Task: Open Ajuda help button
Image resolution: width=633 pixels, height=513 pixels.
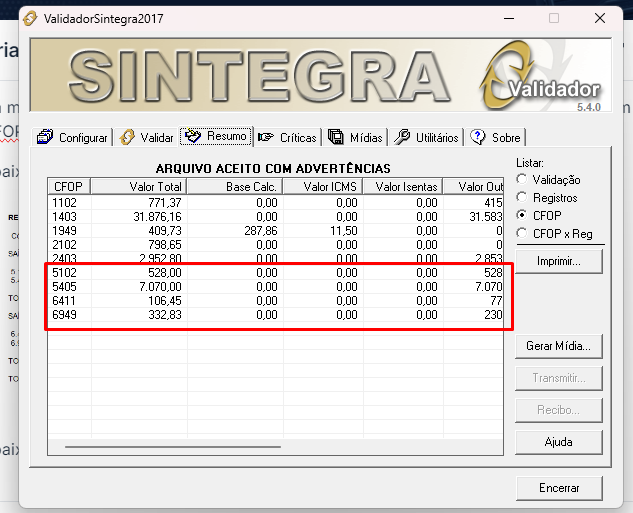Action: point(559,442)
